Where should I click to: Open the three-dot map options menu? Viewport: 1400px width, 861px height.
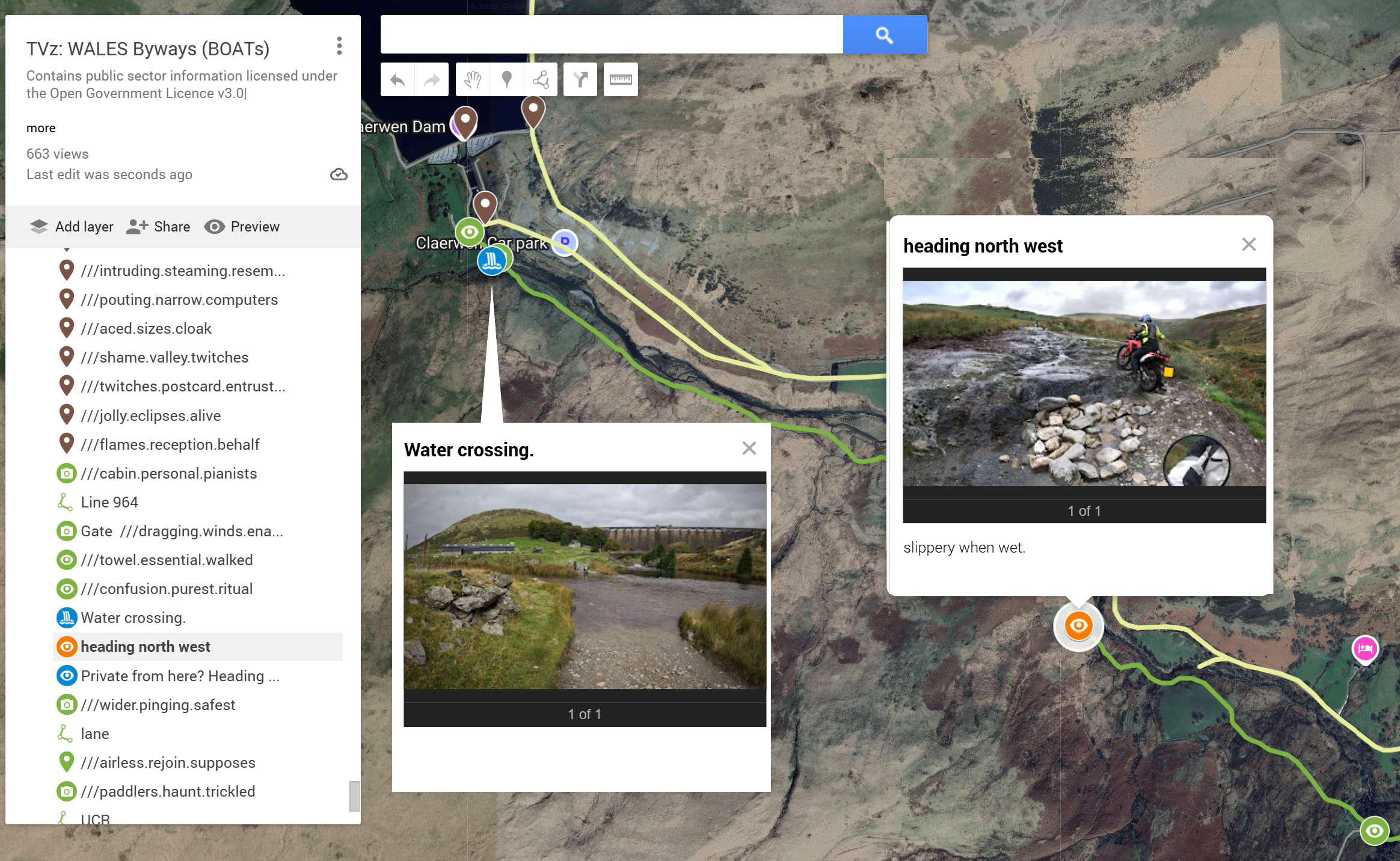[x=339, y=46]
